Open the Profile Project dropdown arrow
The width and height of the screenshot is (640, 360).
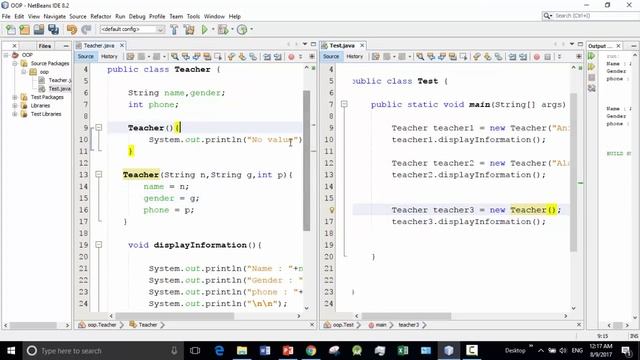click(x=251, y=29)
